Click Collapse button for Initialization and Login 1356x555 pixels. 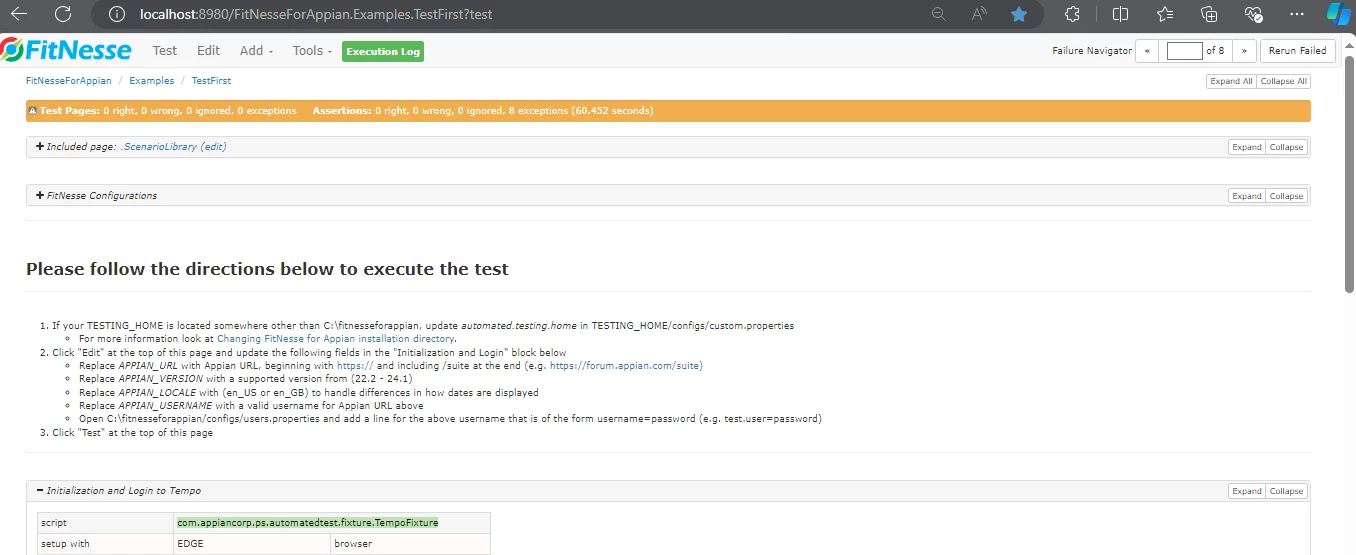click(1286, 491)
